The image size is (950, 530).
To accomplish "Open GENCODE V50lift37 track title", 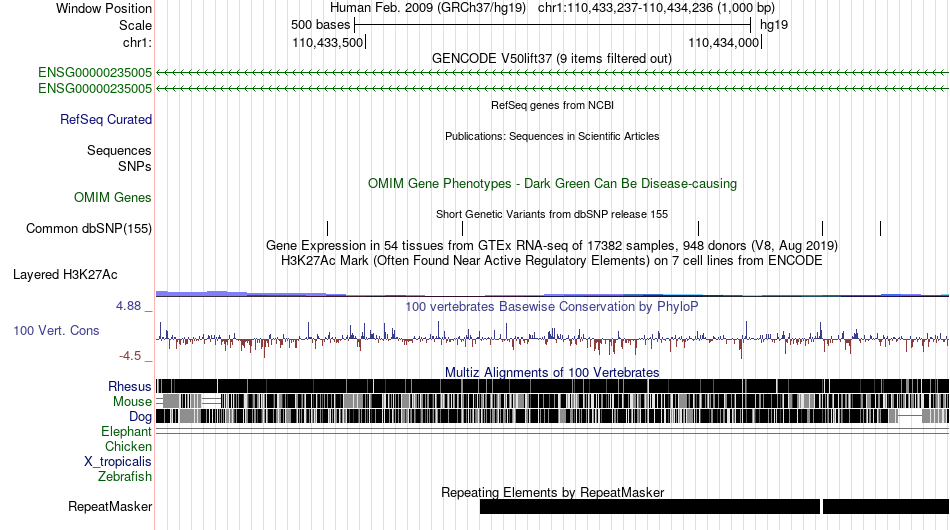I will pos(551,59).
